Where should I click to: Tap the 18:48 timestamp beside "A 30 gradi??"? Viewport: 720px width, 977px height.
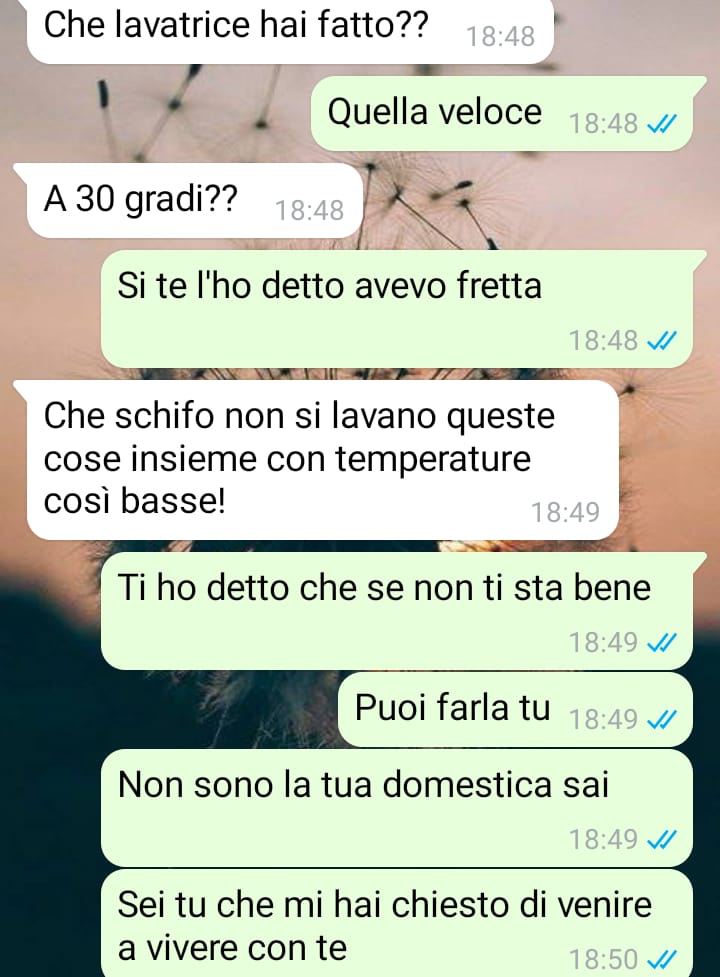[310, 211]
